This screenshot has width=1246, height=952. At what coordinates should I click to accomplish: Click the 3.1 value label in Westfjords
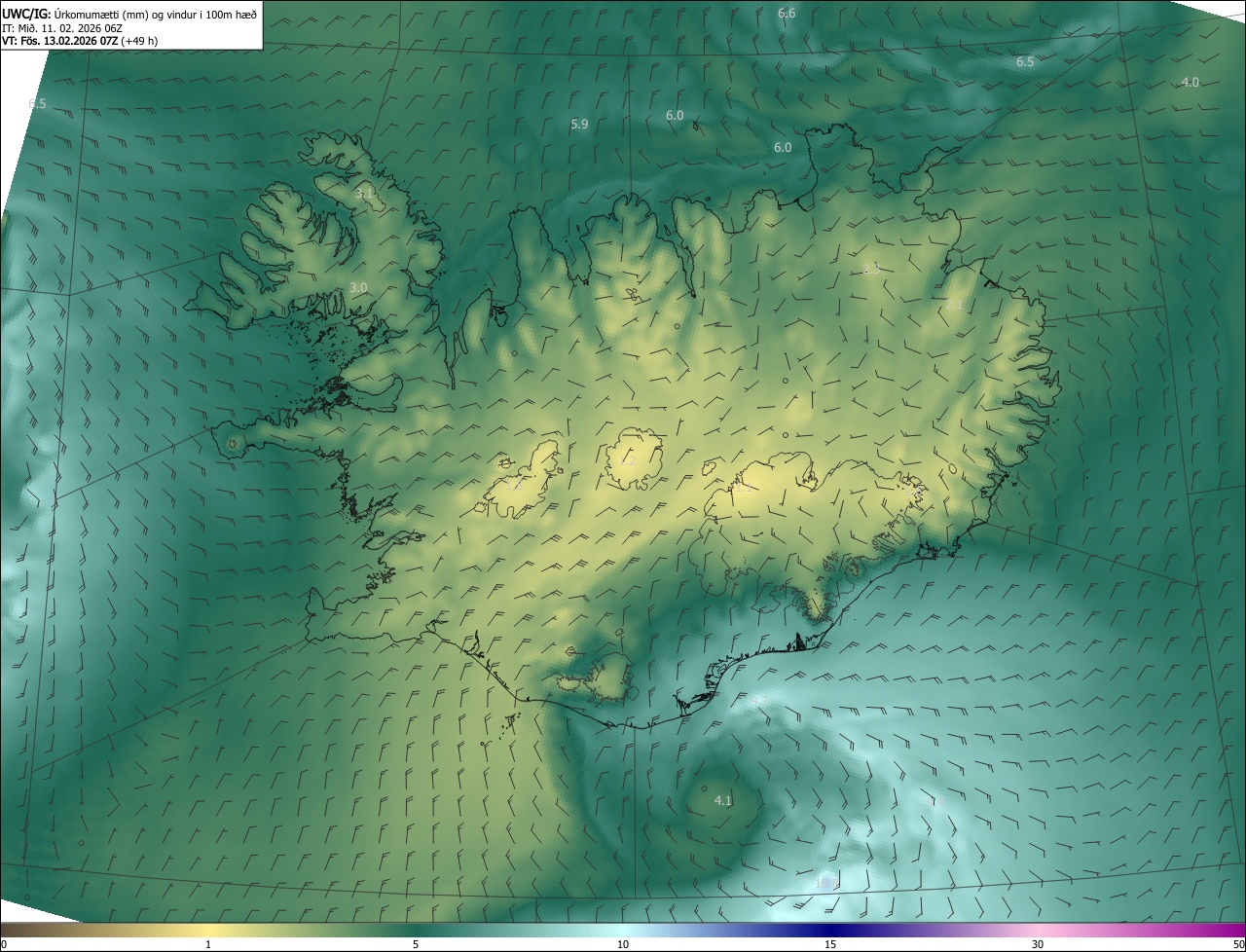click(364, 194)
